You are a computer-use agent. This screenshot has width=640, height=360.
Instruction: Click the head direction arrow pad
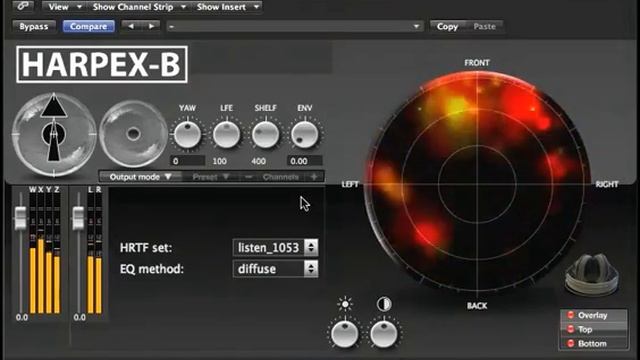(x=54, y=134)
